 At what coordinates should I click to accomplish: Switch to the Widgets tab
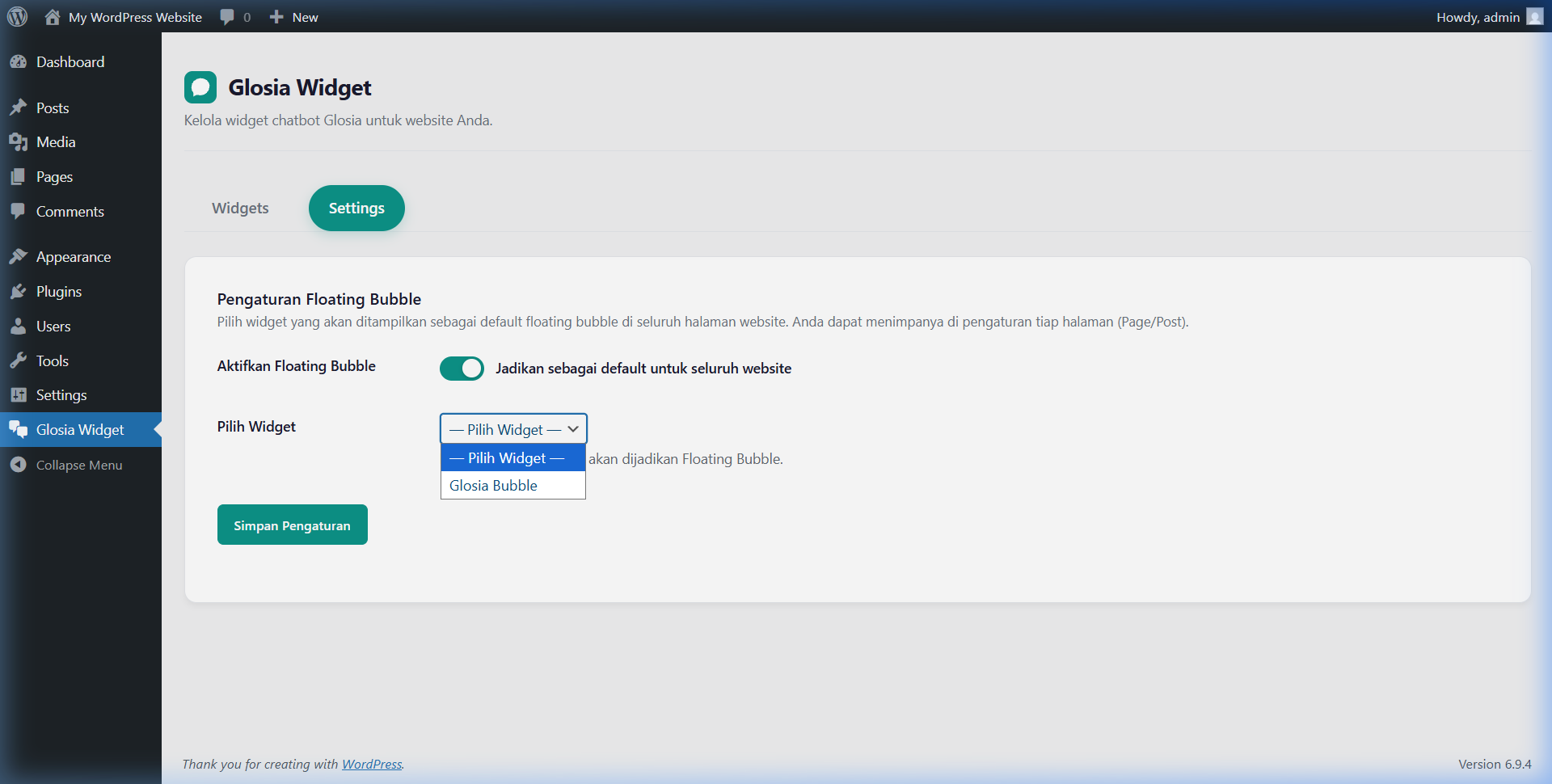pos(240,209)
